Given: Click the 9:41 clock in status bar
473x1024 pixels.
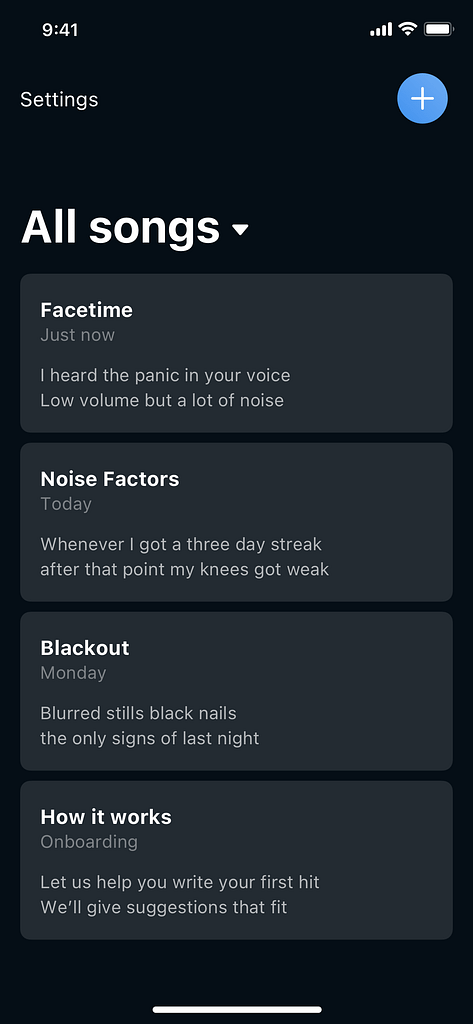Looking at the screenshot, I should point(60,29).
